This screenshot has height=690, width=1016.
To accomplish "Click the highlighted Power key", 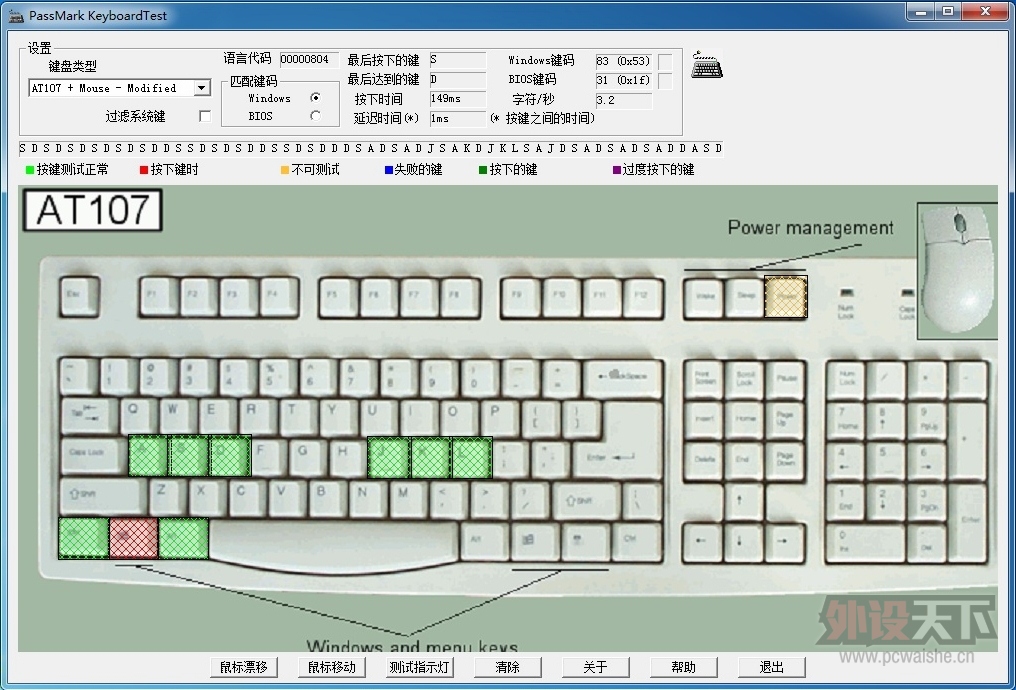I will click(x=785, y=297).
